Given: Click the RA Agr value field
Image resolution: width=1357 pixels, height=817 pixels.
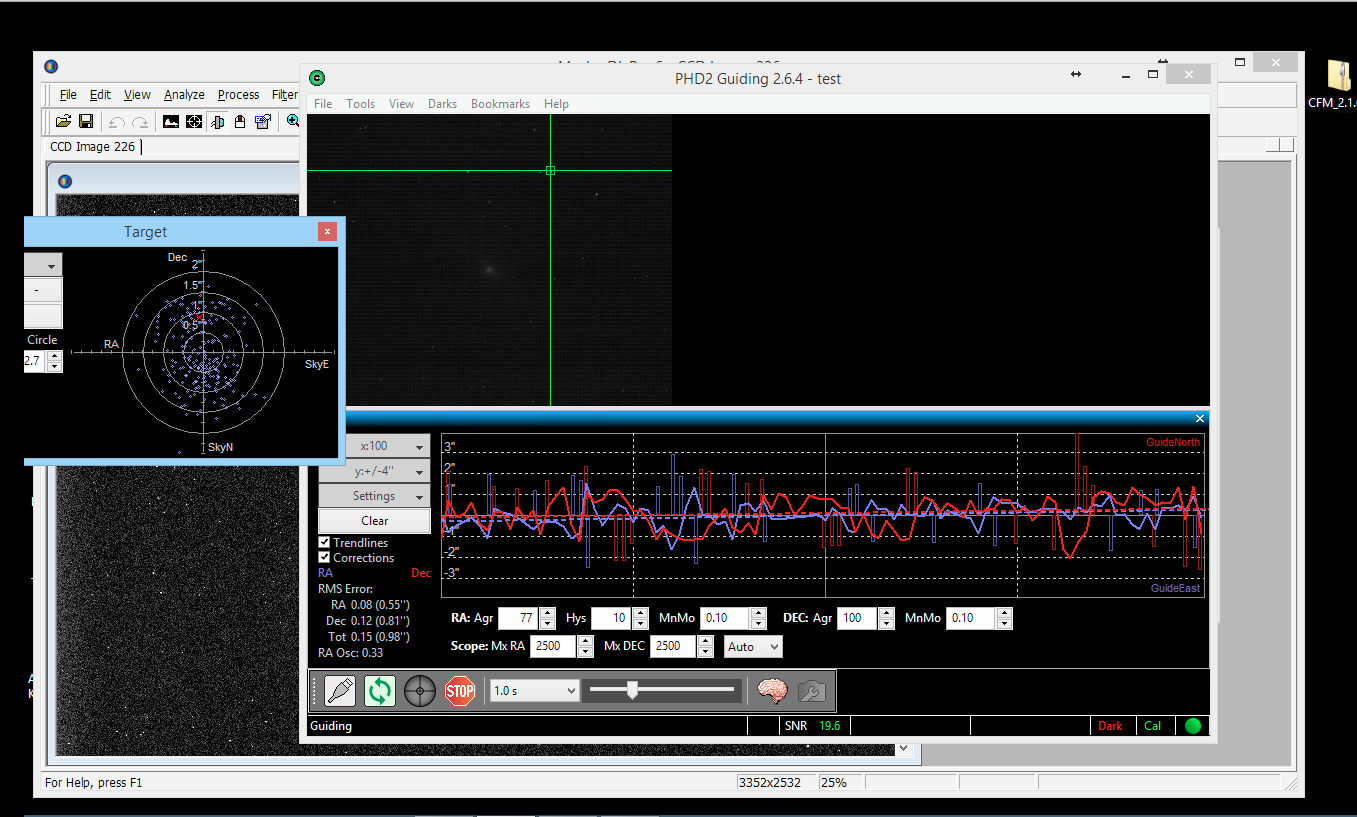Looking at the screenshot, I should pyautogui.click(x=517, y=619).
